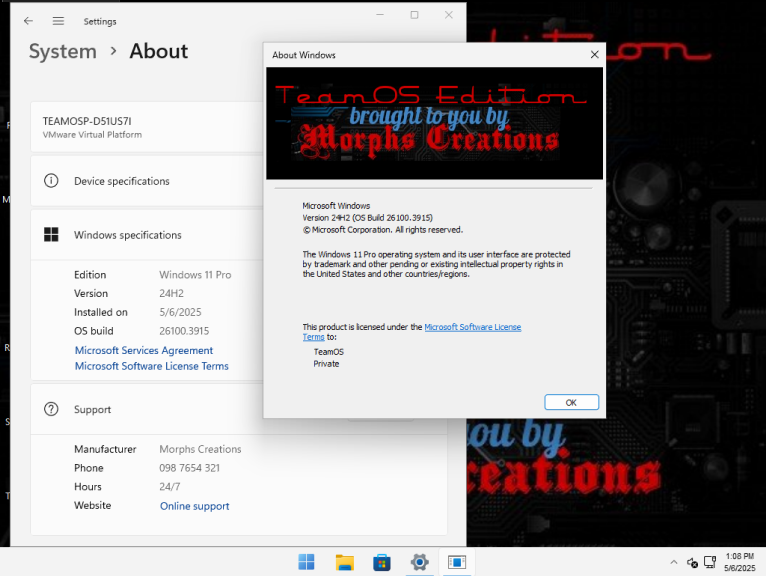The image size is (766, 576).
Task: Click the Edition value Windows 11 Pro
Action: [x=195, y=275]
